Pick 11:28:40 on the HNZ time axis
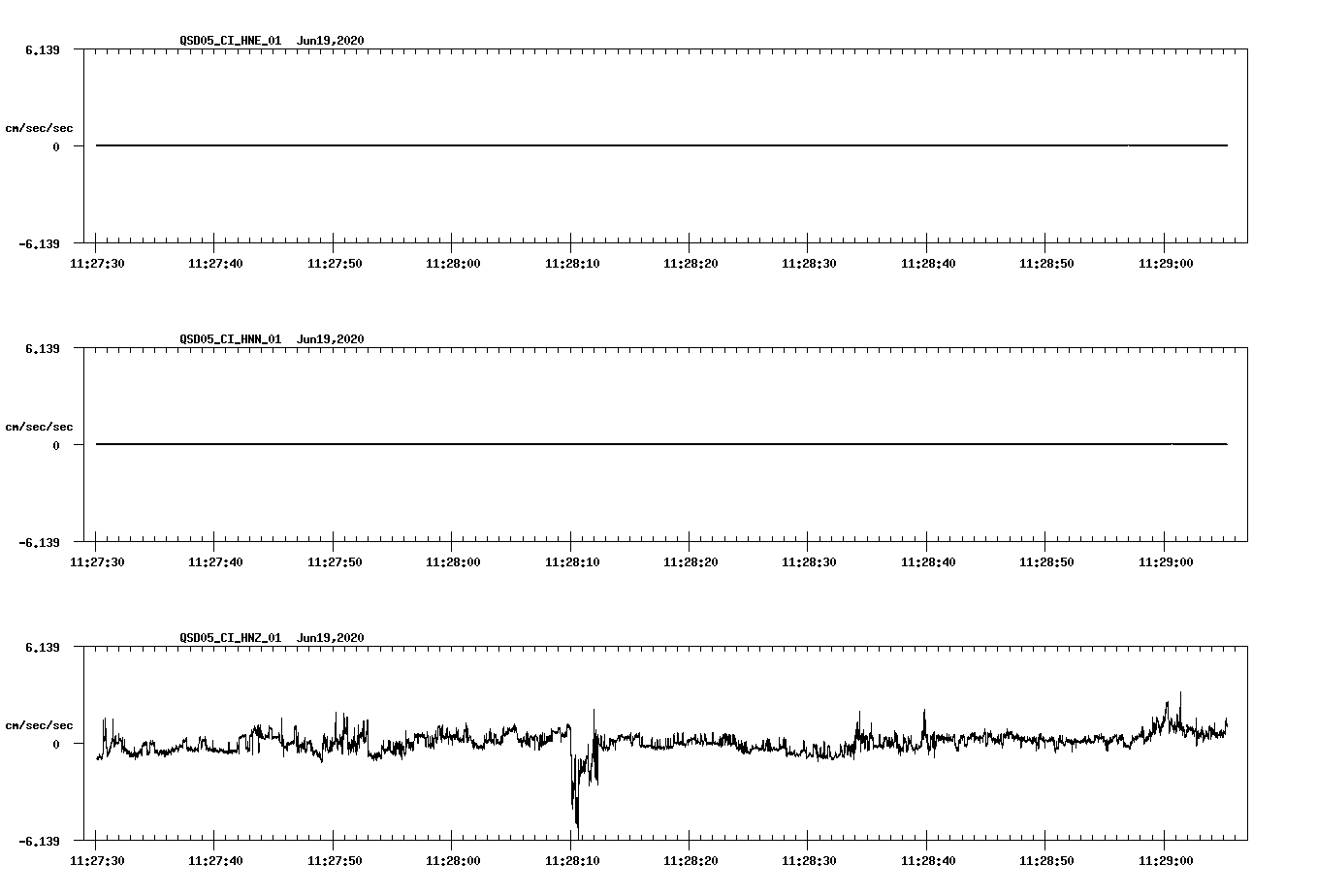 click(x=928, y=861)
